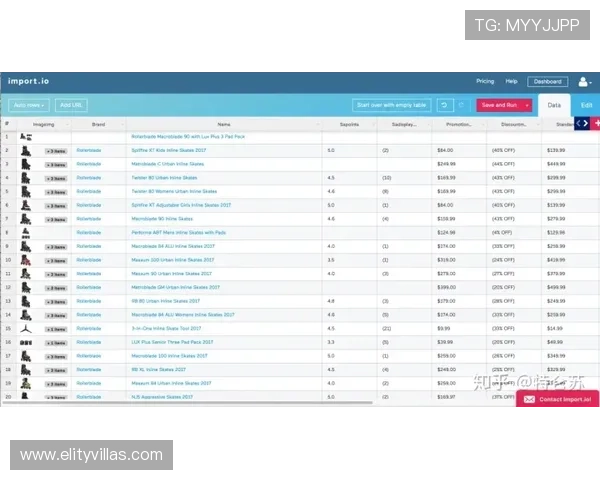The height and width of the screenshot is (480, 600).
Task: Select row number 12 cell
Action: point(8,287)
